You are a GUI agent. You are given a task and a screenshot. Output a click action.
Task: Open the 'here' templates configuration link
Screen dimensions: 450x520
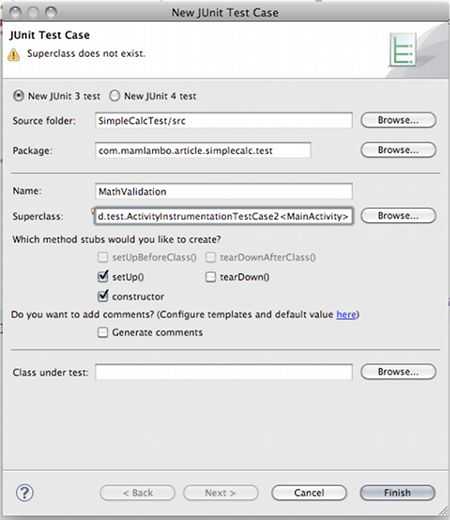[x=346, y=315]
